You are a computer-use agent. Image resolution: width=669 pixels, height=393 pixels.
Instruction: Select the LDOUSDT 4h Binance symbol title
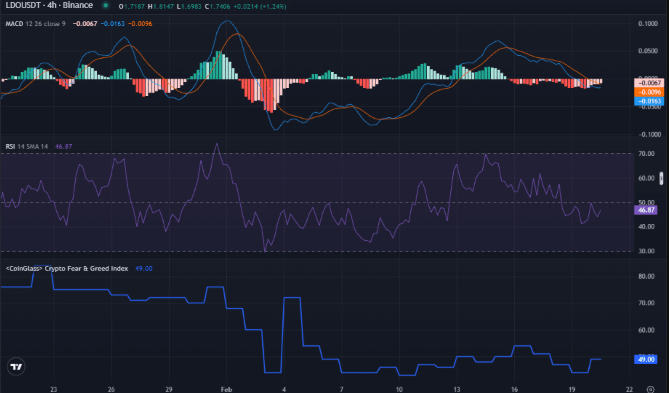point(49,5)
